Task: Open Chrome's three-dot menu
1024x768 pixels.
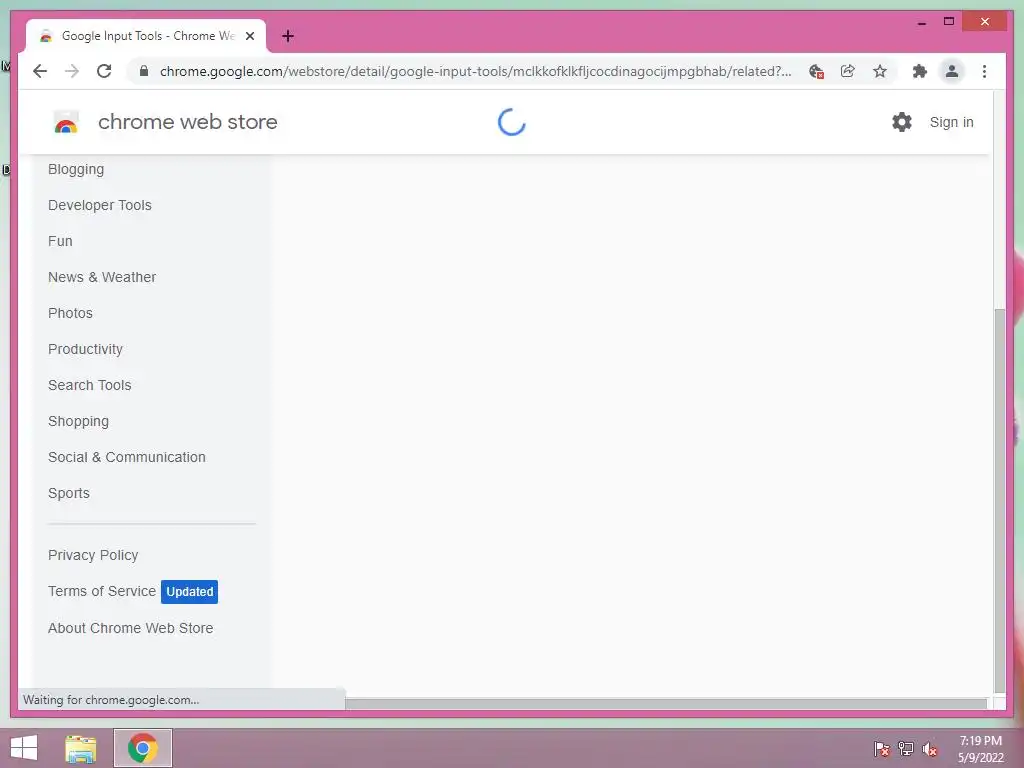Action: pyautogui.click(x=984, y=71)
